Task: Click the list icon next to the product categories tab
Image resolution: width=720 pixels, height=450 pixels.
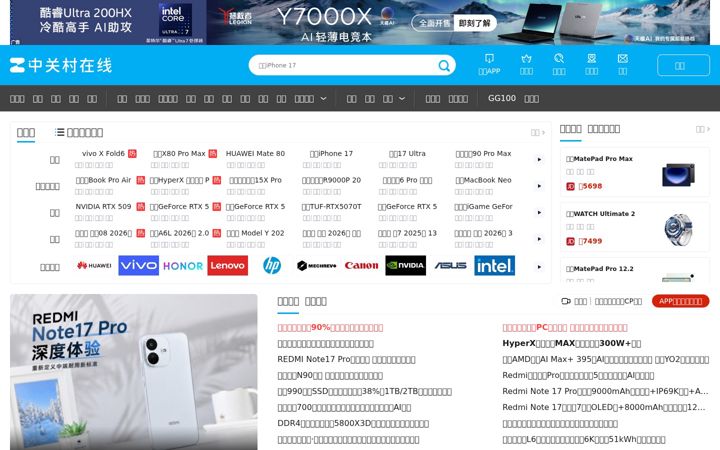Action: pyautogui.click(x=59, y=132)
